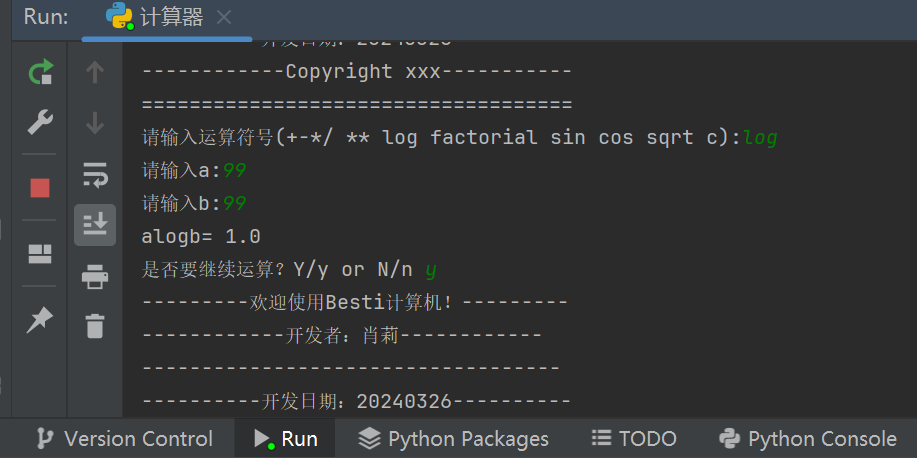Close the 计算器 run tab
The image size is (917, 458).
click(223, 17)
